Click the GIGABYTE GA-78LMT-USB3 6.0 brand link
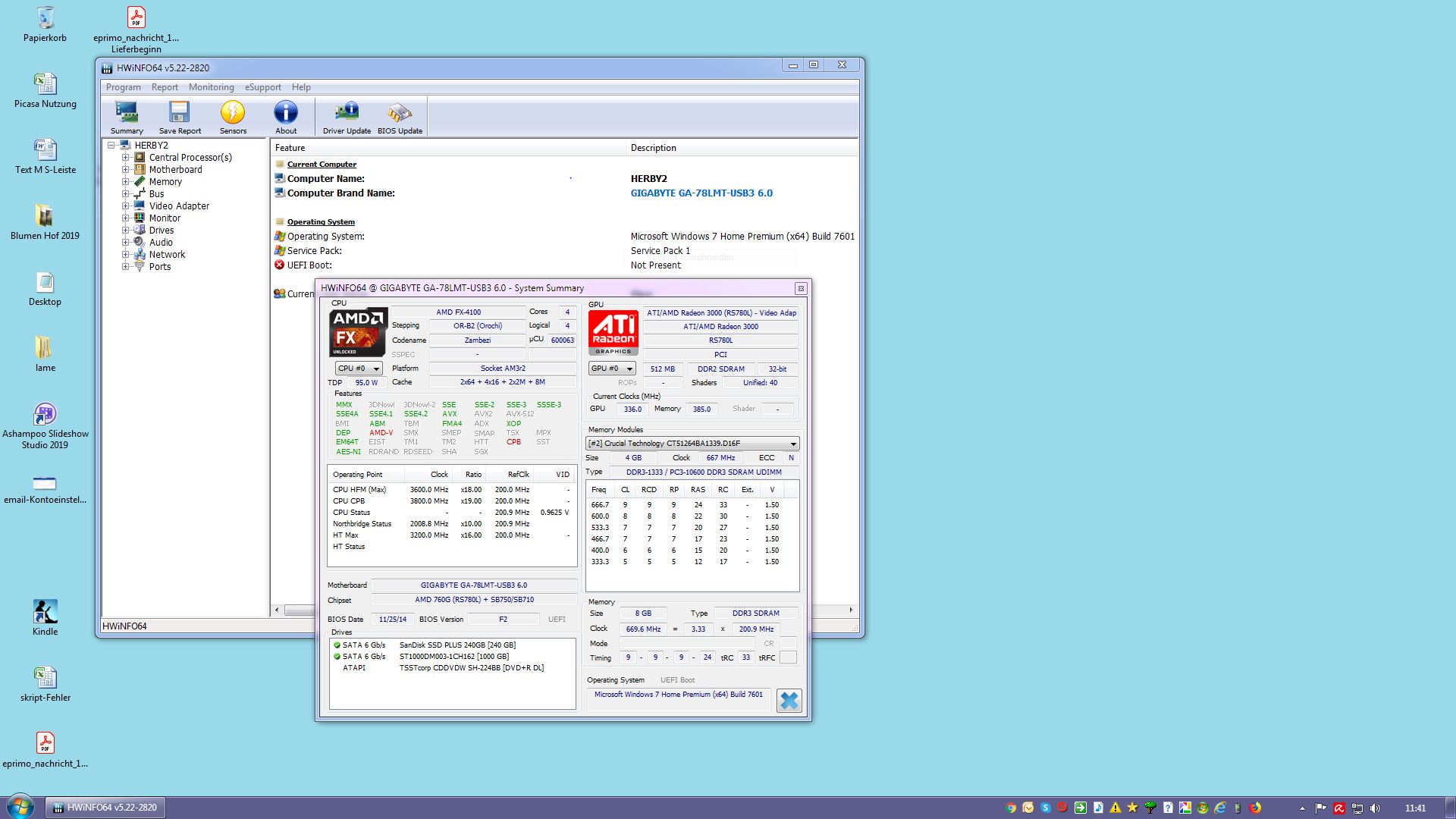This screenshot has width=1456, height=819. coord(701,193)
